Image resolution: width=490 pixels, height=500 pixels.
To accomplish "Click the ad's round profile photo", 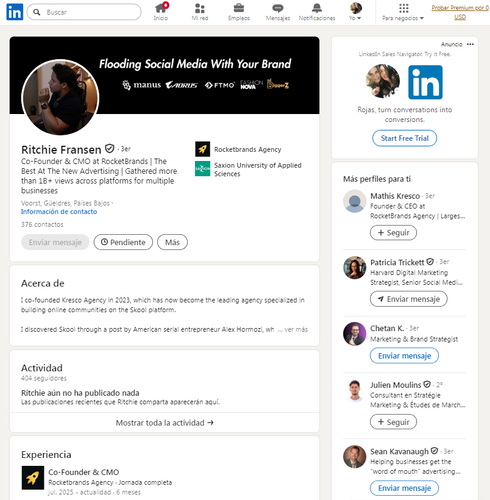I will pos(383,81).
